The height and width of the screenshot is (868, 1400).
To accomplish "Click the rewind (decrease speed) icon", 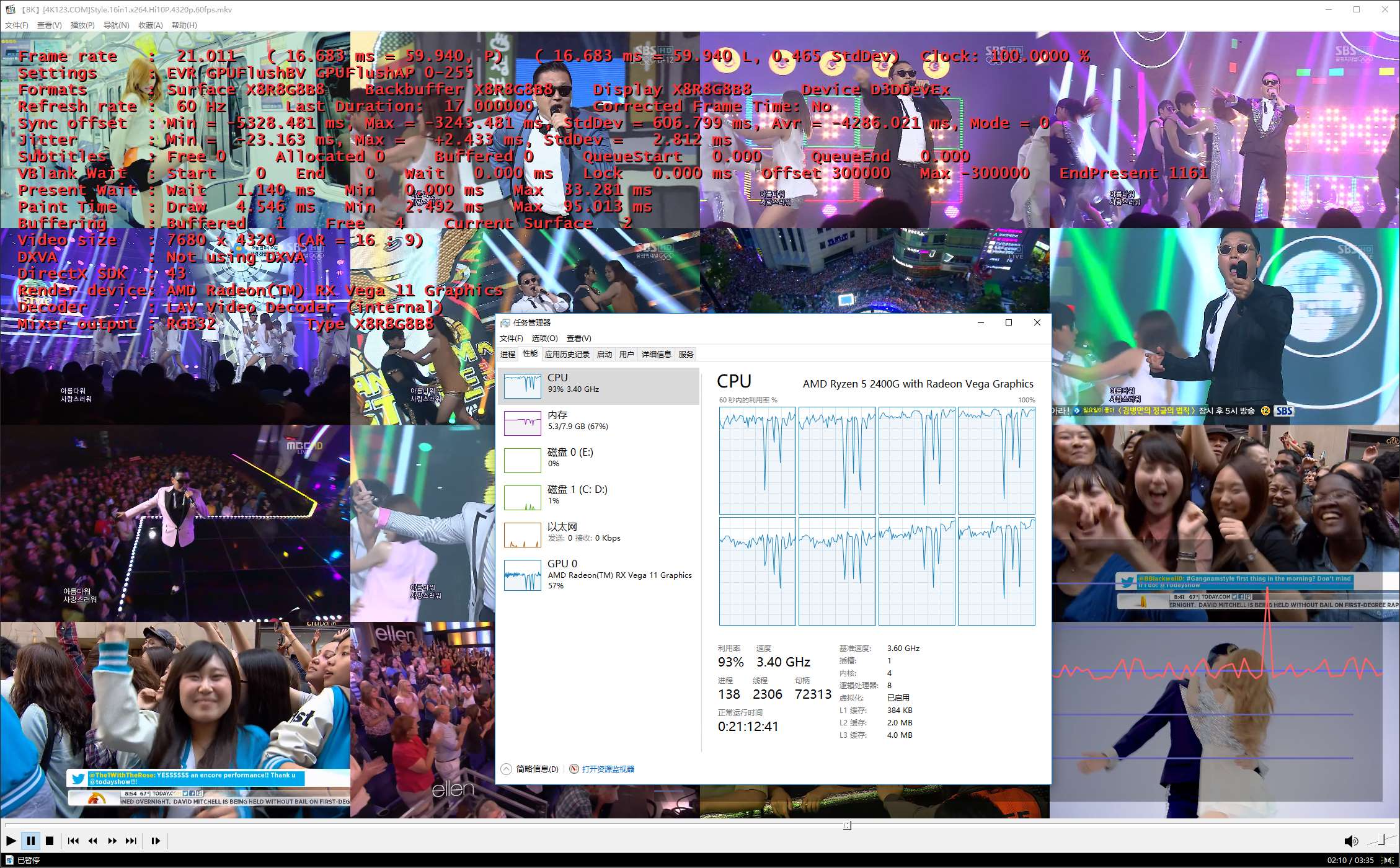I will tap(93, 841).
